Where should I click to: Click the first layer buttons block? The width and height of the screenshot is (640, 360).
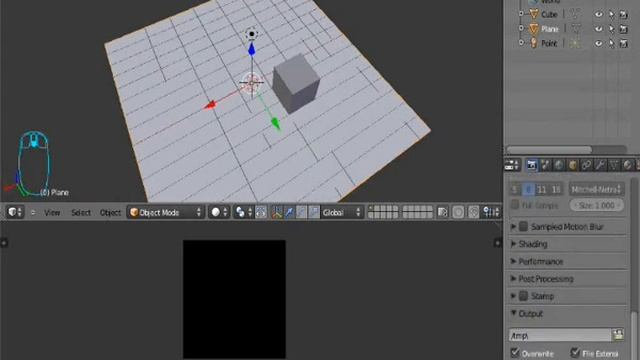click(383, 212)
